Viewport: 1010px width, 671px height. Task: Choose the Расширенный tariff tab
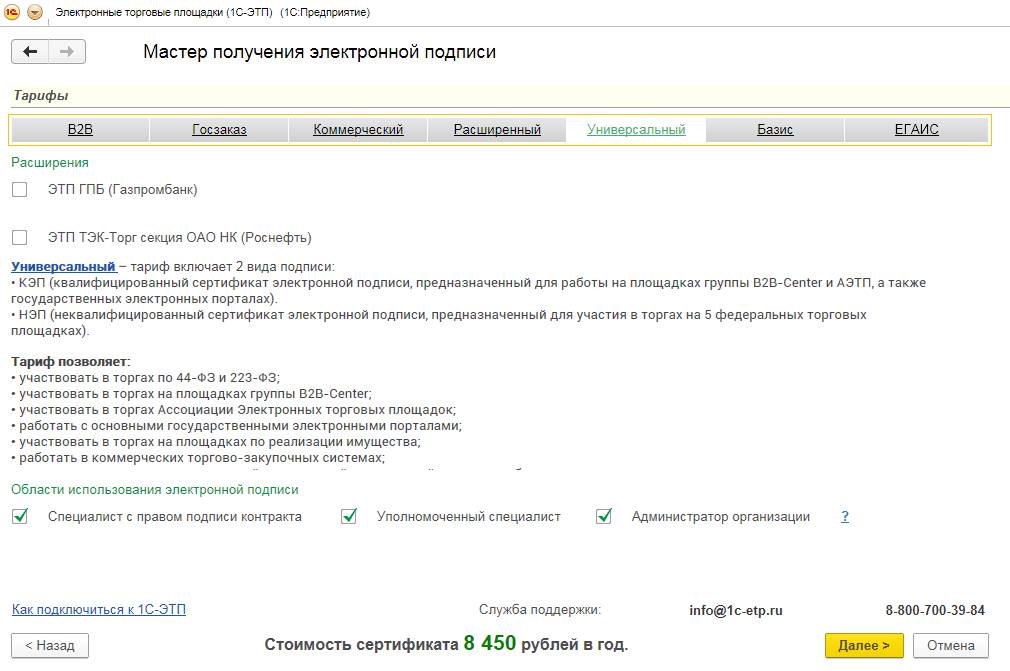click(x=497, y=129)
